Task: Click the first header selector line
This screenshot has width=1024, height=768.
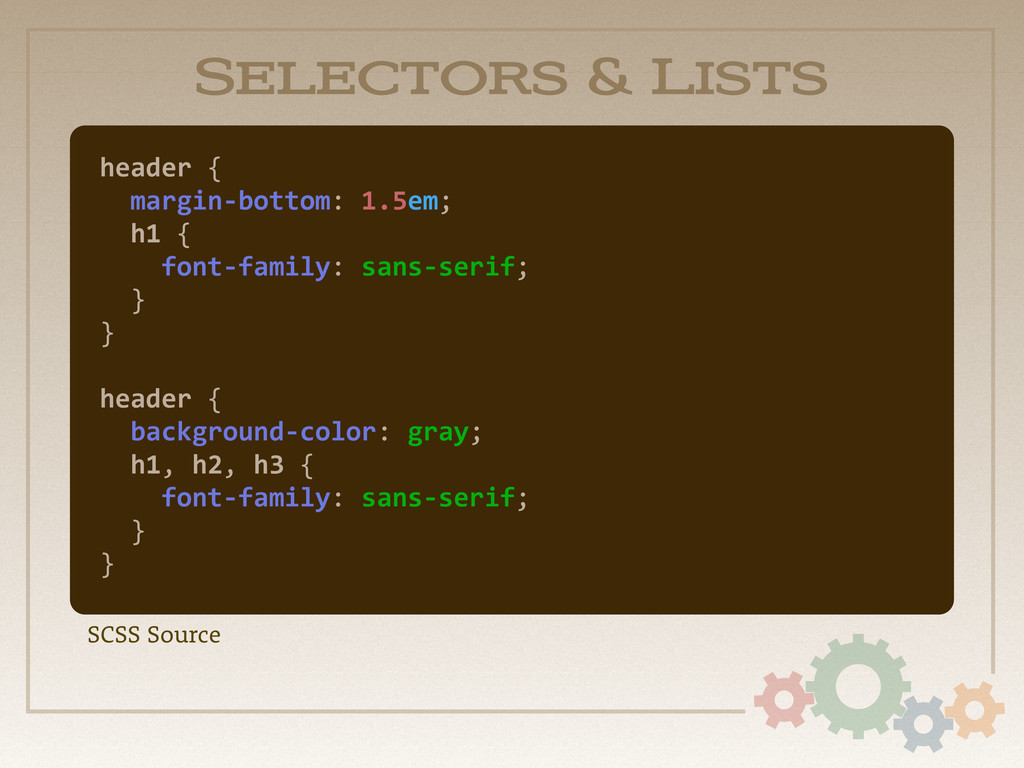Action: tap(161, 168)
